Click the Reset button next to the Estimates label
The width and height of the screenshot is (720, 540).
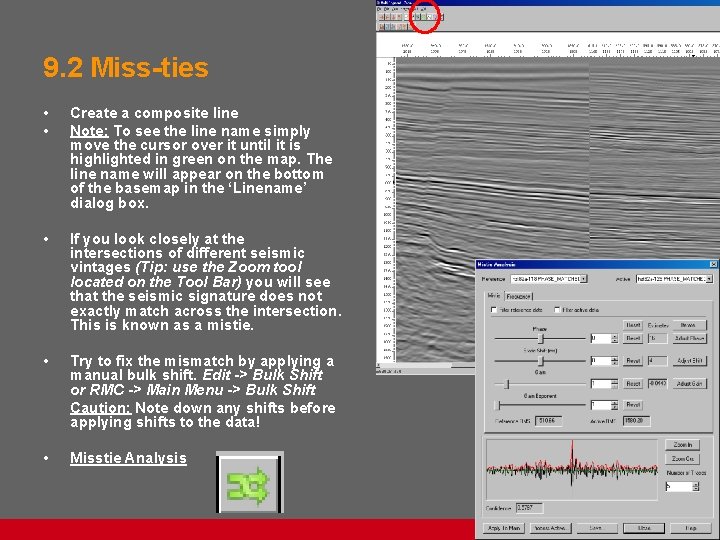(x=633, y=325)
